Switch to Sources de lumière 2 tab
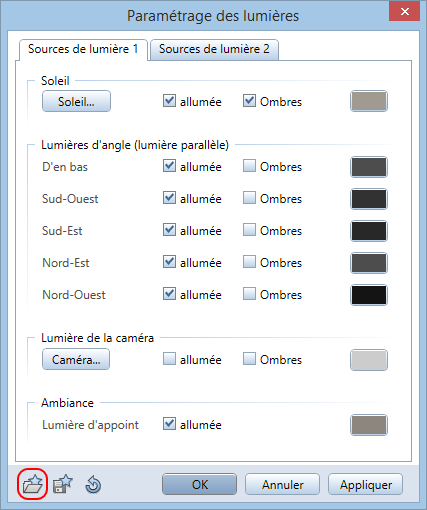The width and height of the screenshot is (427, 510). [214, 49]
